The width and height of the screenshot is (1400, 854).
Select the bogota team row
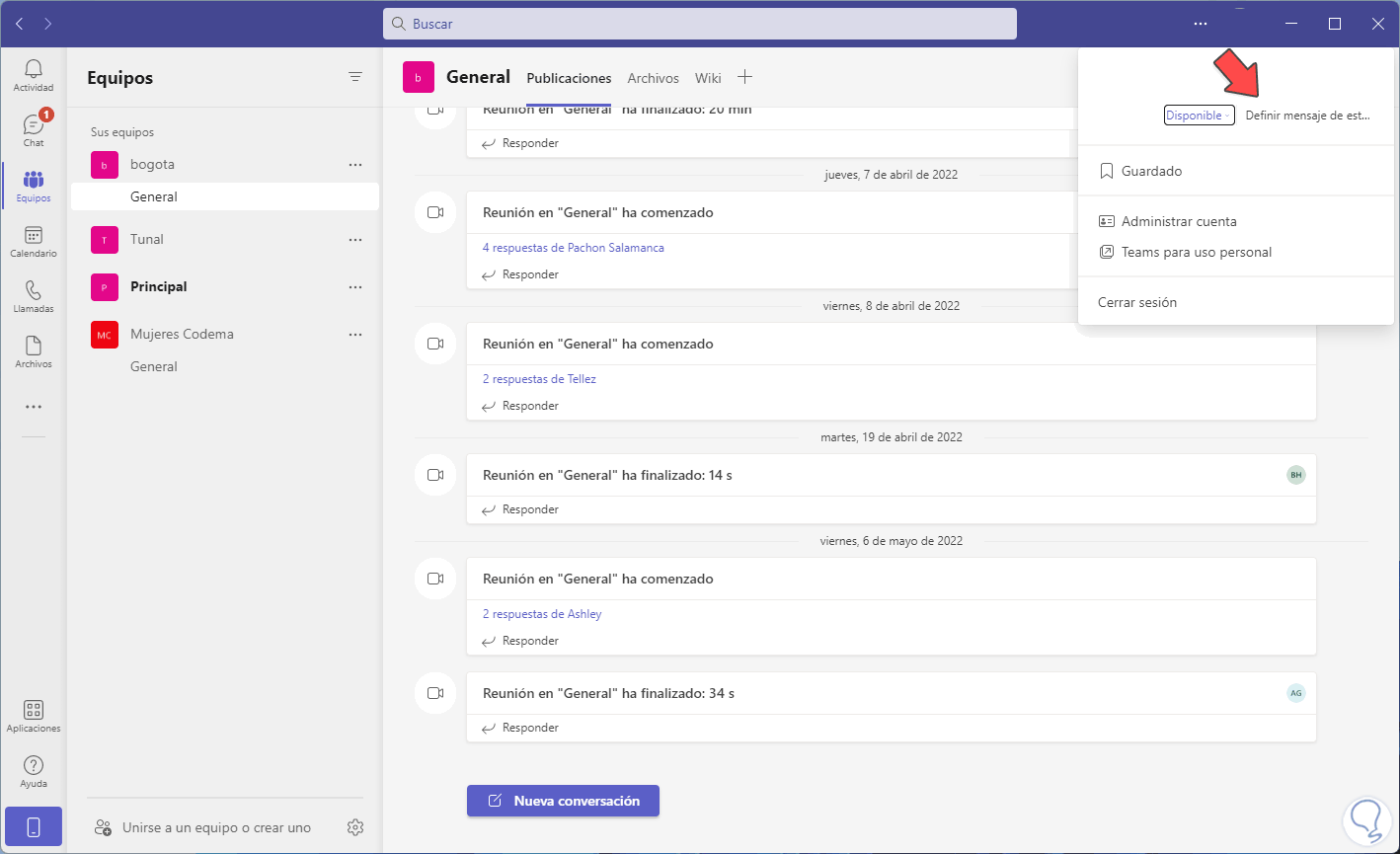click(225, 164)
